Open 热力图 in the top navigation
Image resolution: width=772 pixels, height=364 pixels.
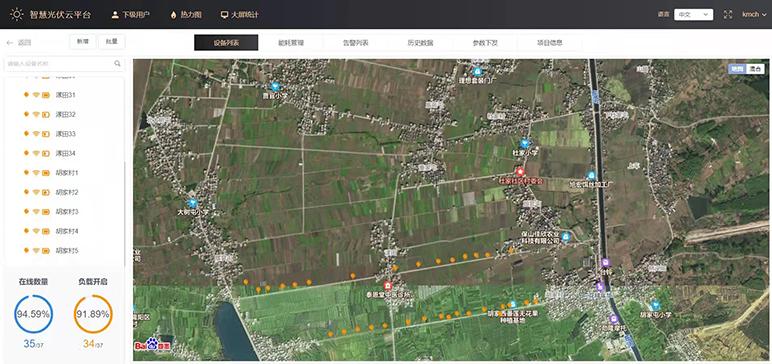click(187, 15)
